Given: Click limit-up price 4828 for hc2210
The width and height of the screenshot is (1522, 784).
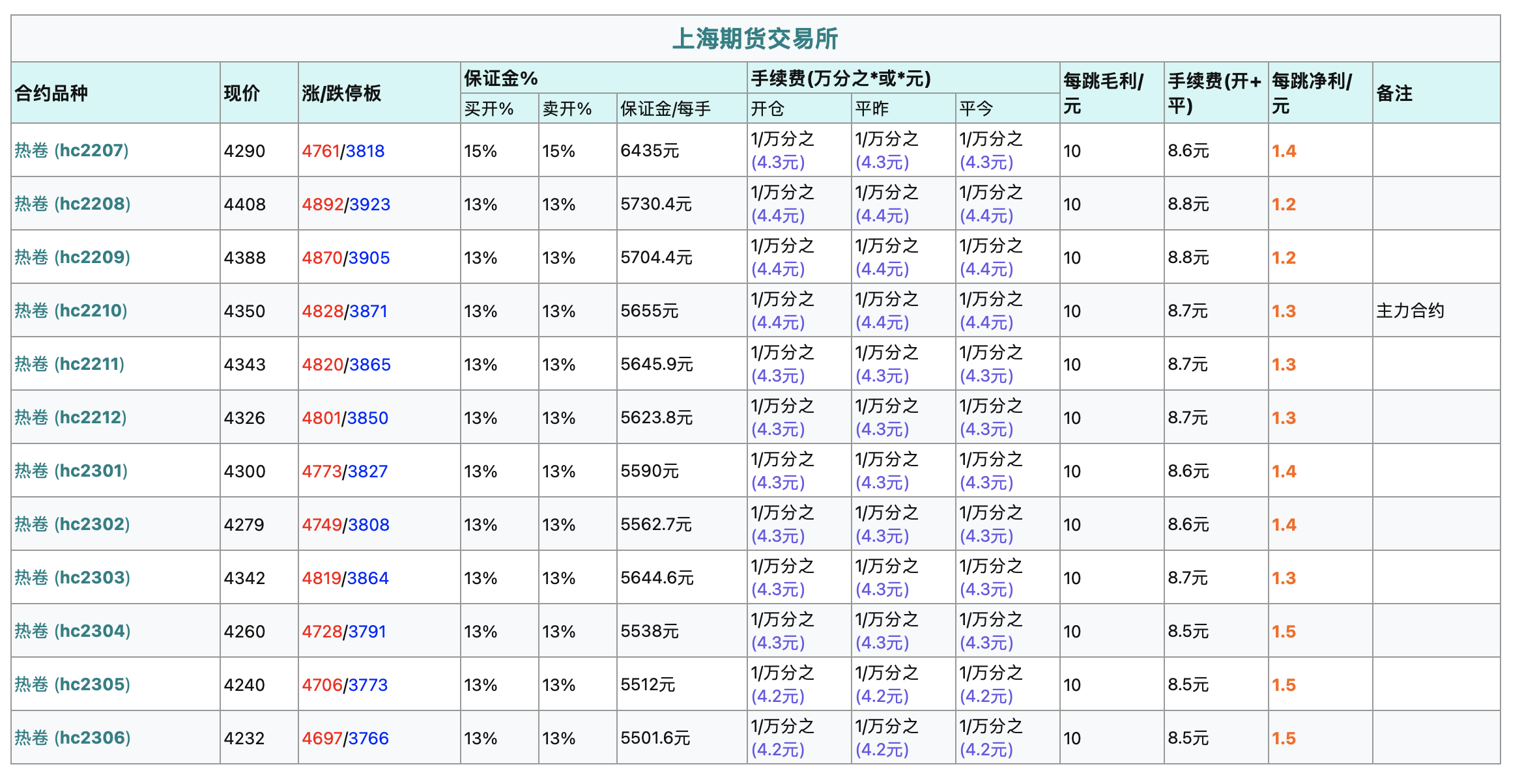Looking at the screenshot, I should (x=323, y=311).
